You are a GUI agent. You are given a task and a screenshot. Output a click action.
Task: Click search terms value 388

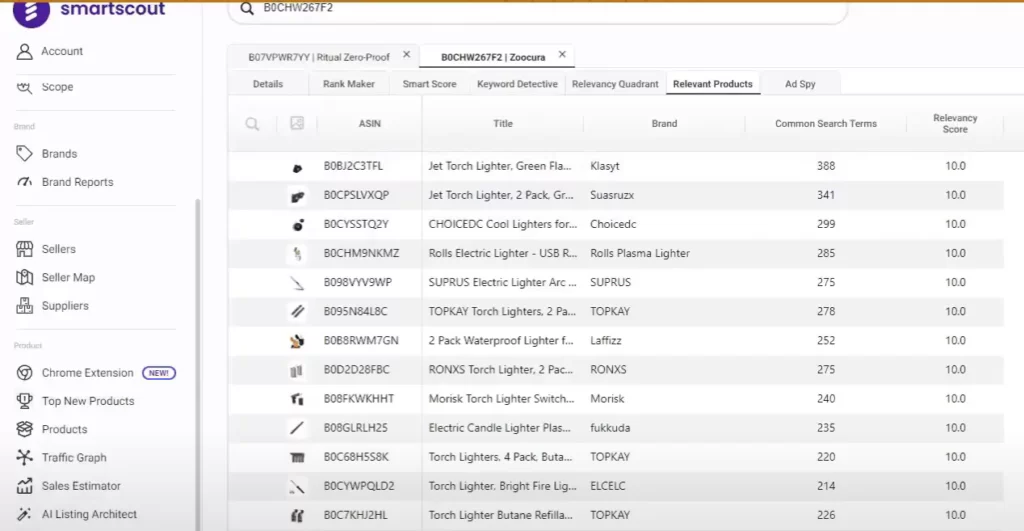coord(826,166)
